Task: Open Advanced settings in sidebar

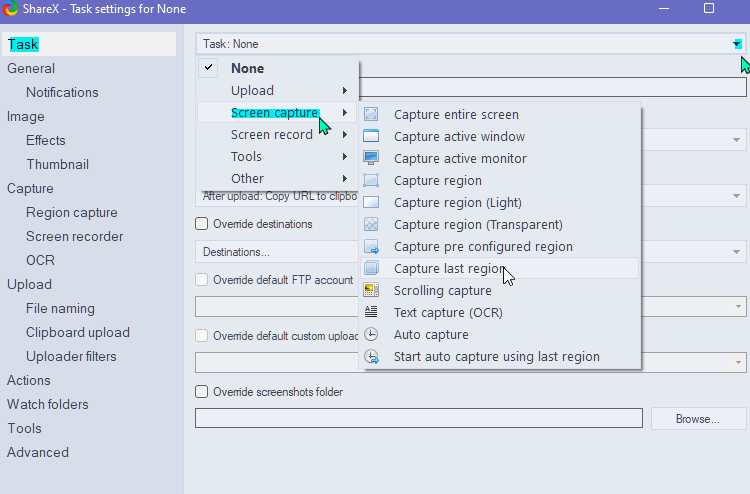Action: pyautogui.click(x=38, y=452)
